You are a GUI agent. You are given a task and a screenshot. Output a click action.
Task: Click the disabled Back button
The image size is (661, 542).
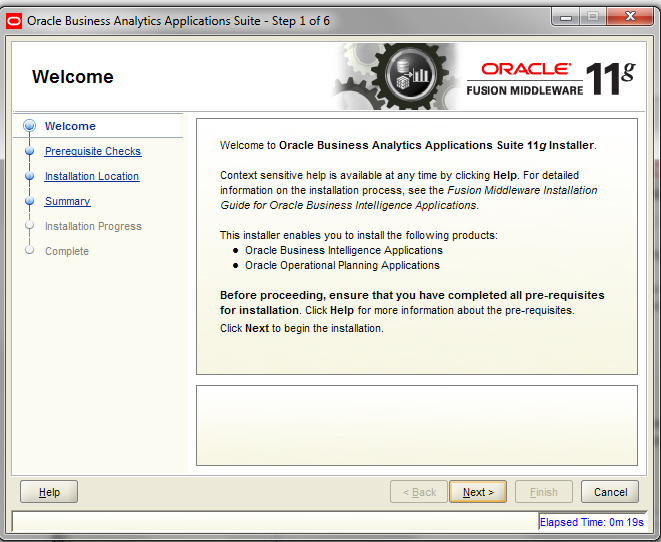pyautogui.click(x=419, y=492)
